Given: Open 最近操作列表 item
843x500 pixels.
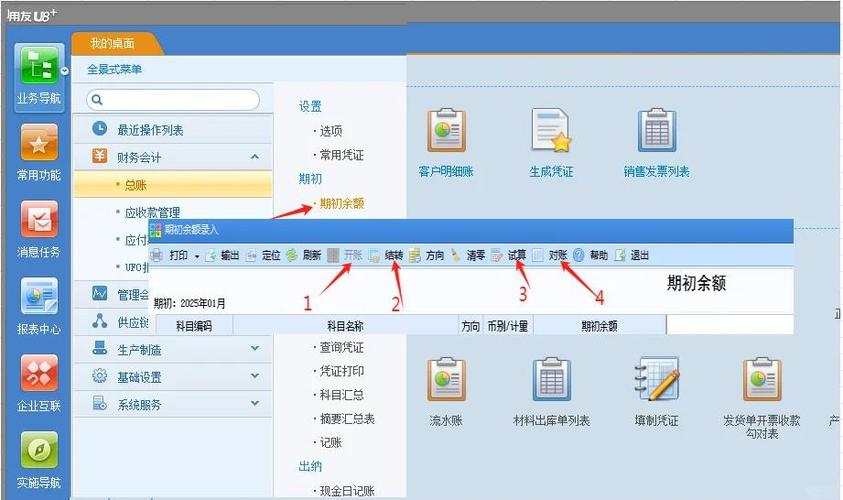Looking at the screenshot, I should (173, 130).
